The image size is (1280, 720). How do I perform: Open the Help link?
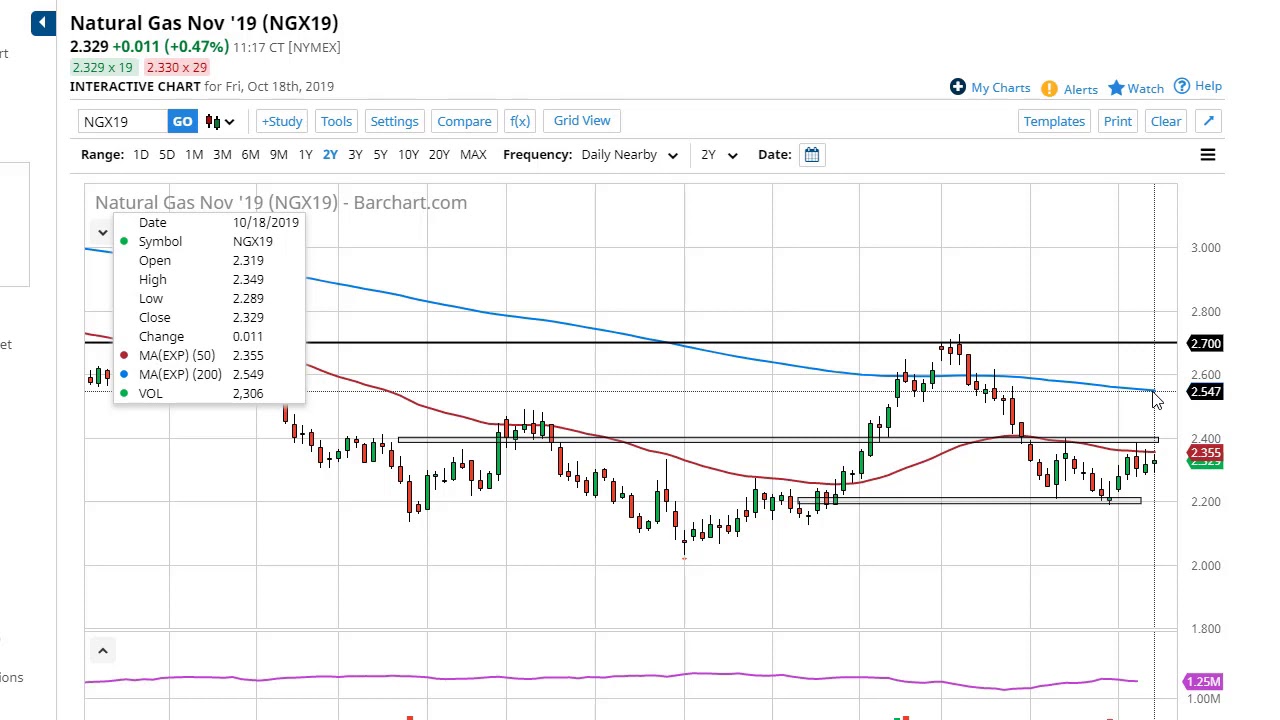(1208, 87)
